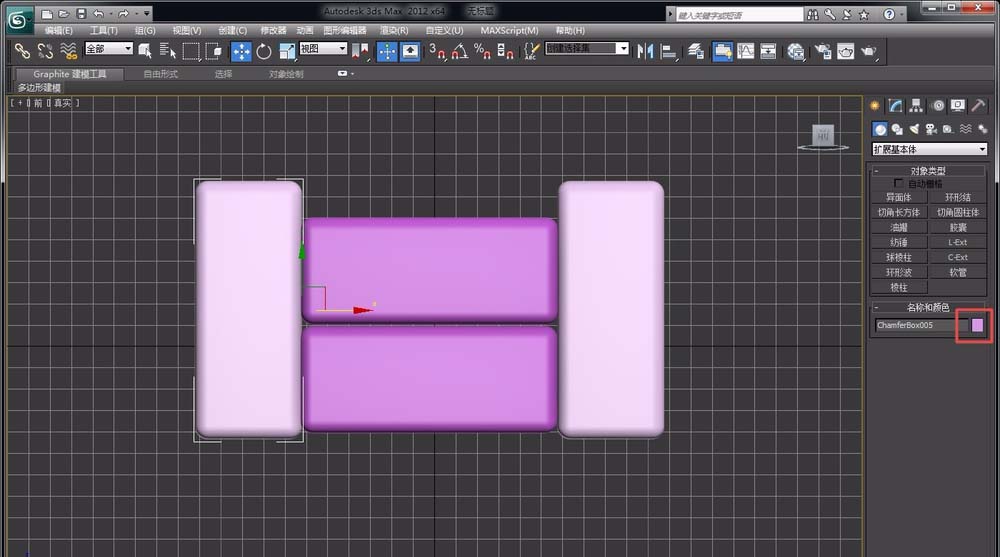Click the ChamferBox005 object name field
The width and height of the screenshot is (1000, 557).
(922, 325)
